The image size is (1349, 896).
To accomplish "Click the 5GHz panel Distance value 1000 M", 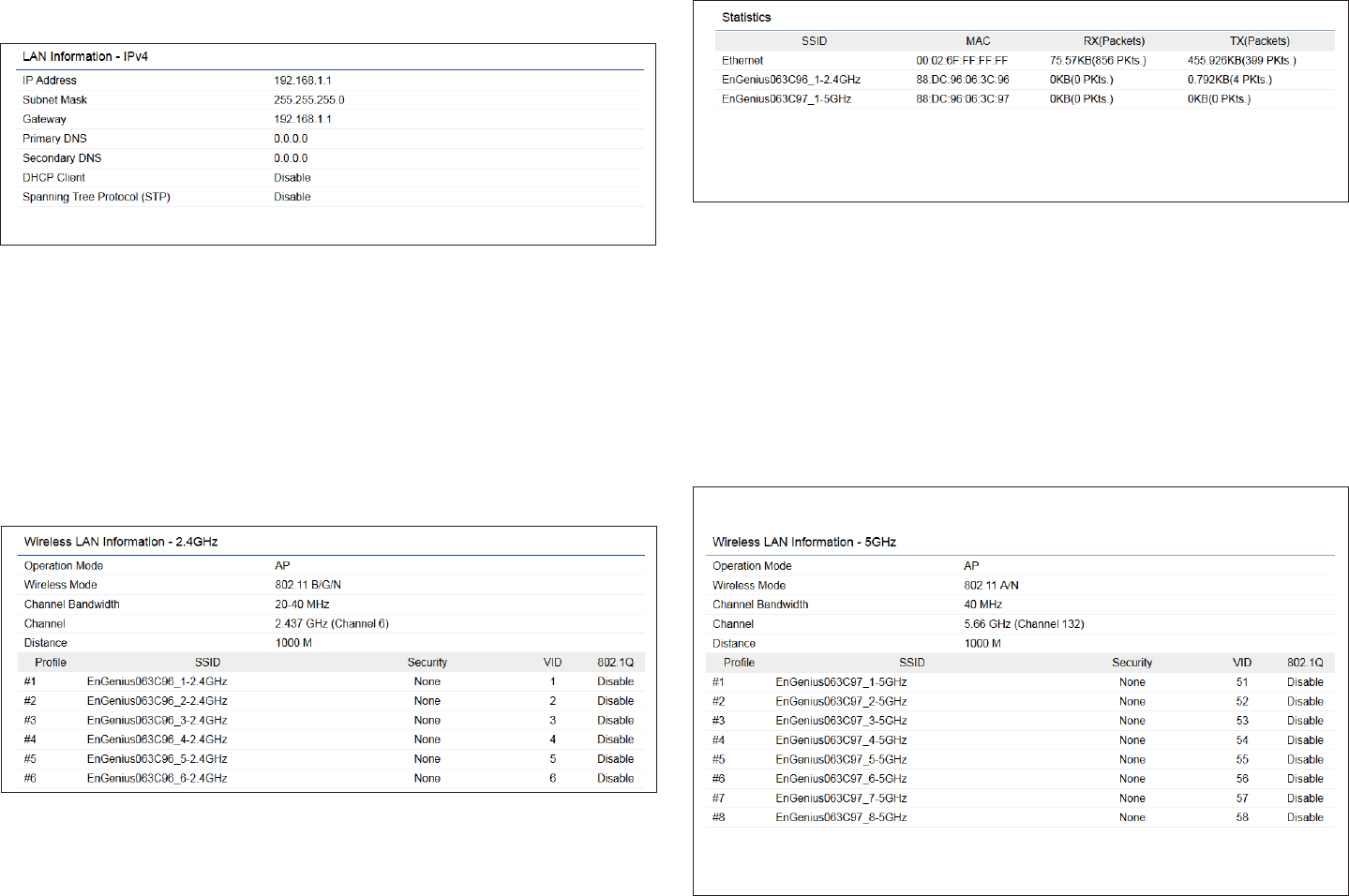I will pos(982,644).
